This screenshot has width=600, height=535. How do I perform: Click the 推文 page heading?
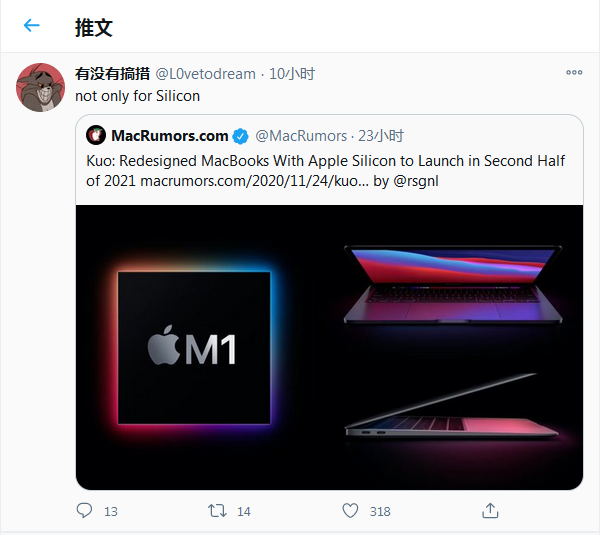click(x=93, y=26)
